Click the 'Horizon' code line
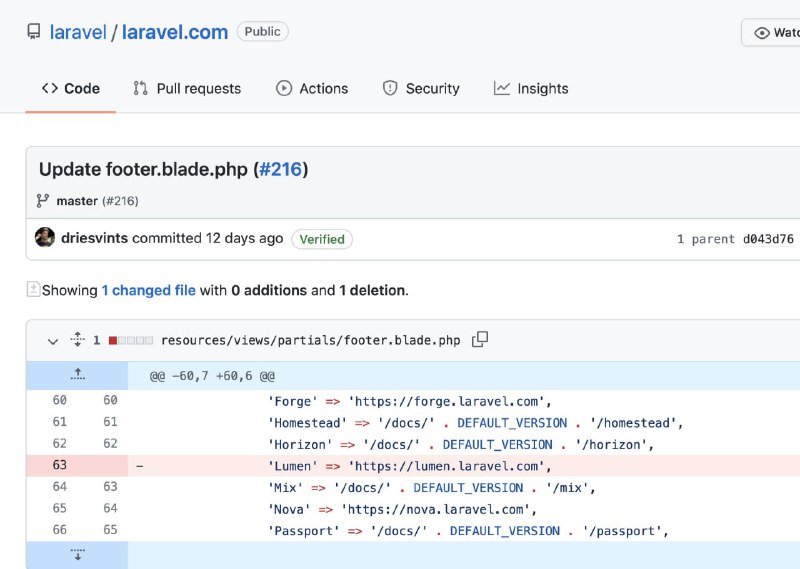 click(461, 444)
